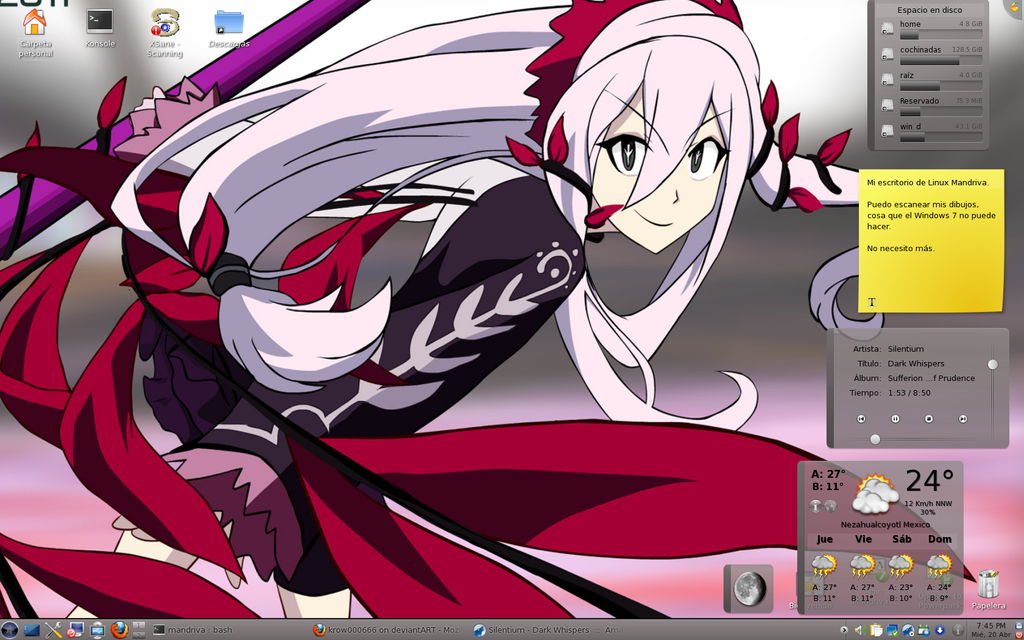Click the blue download arrow tray icon
The width and height of the screenshot is (1024, 640).
point(940,630)
